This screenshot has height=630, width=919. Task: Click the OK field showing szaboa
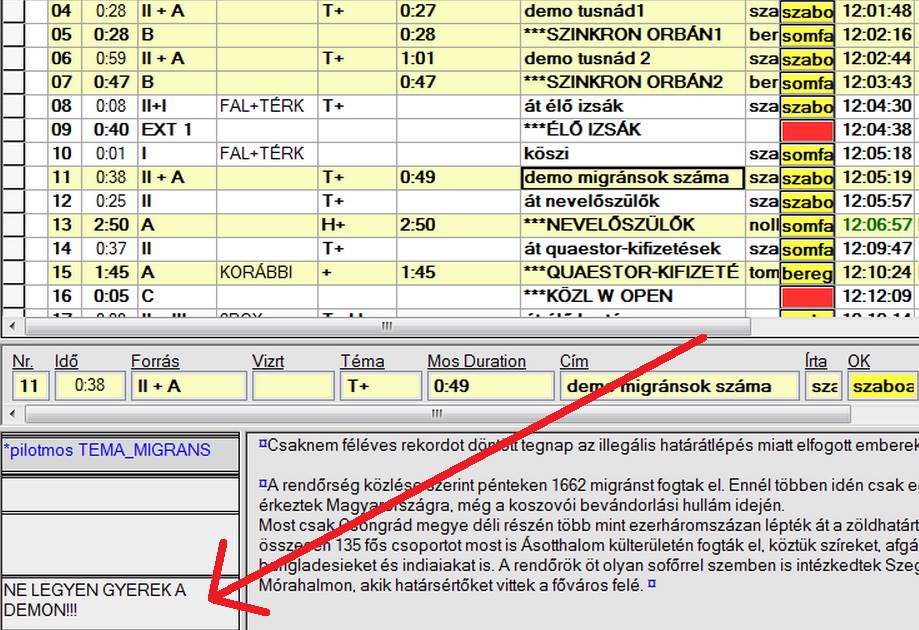881,386
